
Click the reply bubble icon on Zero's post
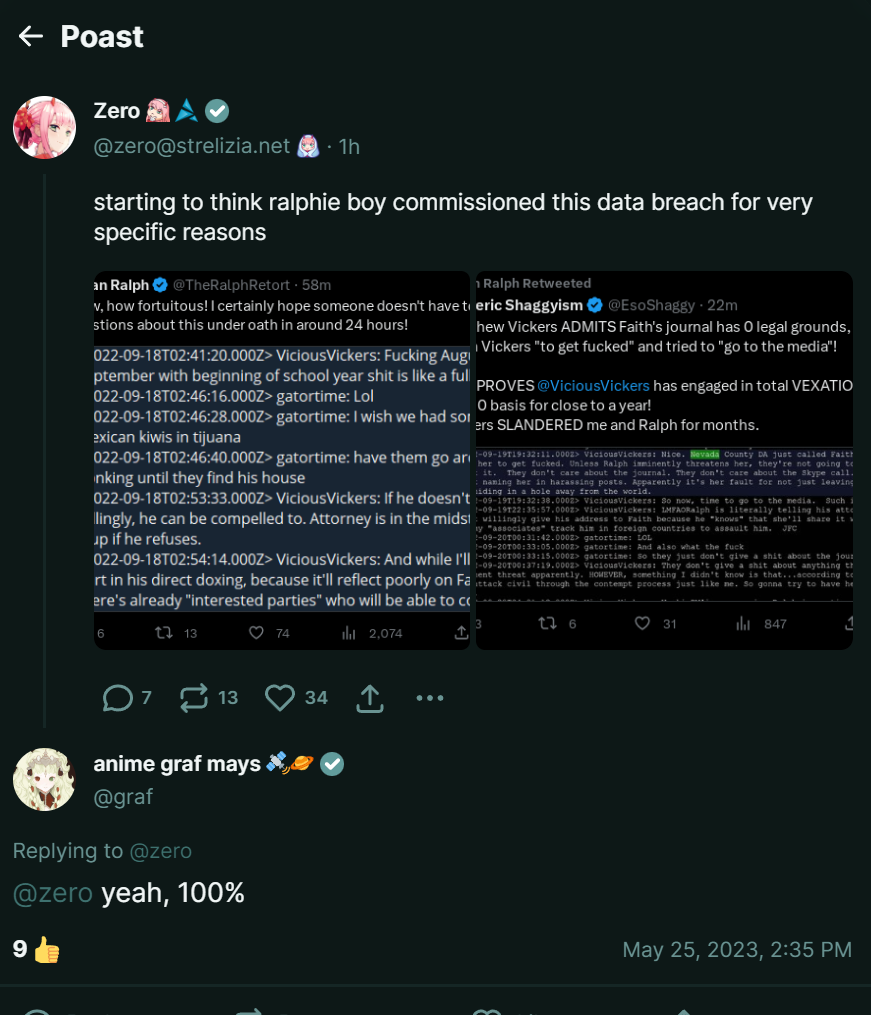tap(117, 698)
